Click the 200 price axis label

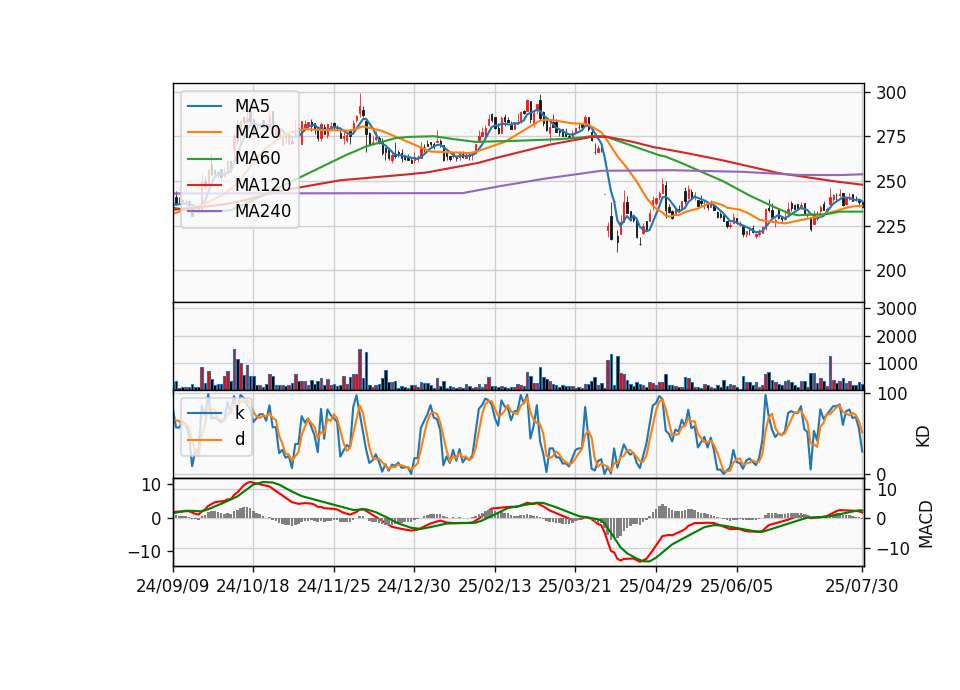pyautogui.click(x=891, y=271)
